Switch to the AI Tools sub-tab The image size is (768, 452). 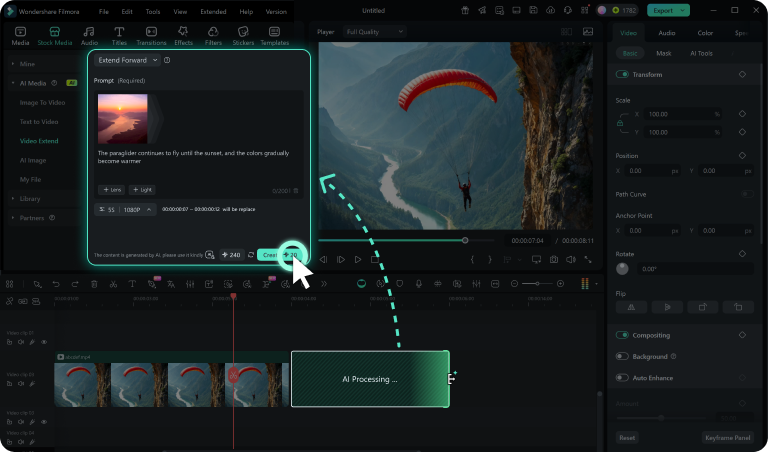coord(701,53)
